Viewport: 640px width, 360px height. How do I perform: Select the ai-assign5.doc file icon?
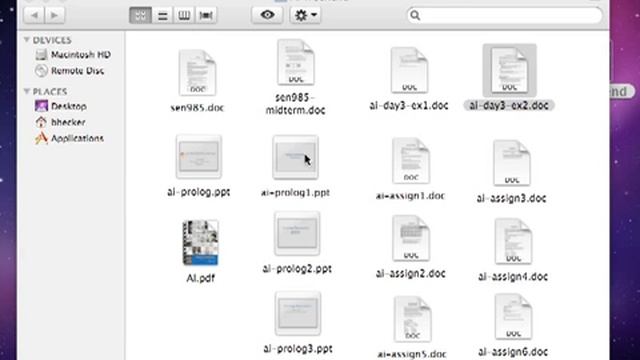point(413,319)
